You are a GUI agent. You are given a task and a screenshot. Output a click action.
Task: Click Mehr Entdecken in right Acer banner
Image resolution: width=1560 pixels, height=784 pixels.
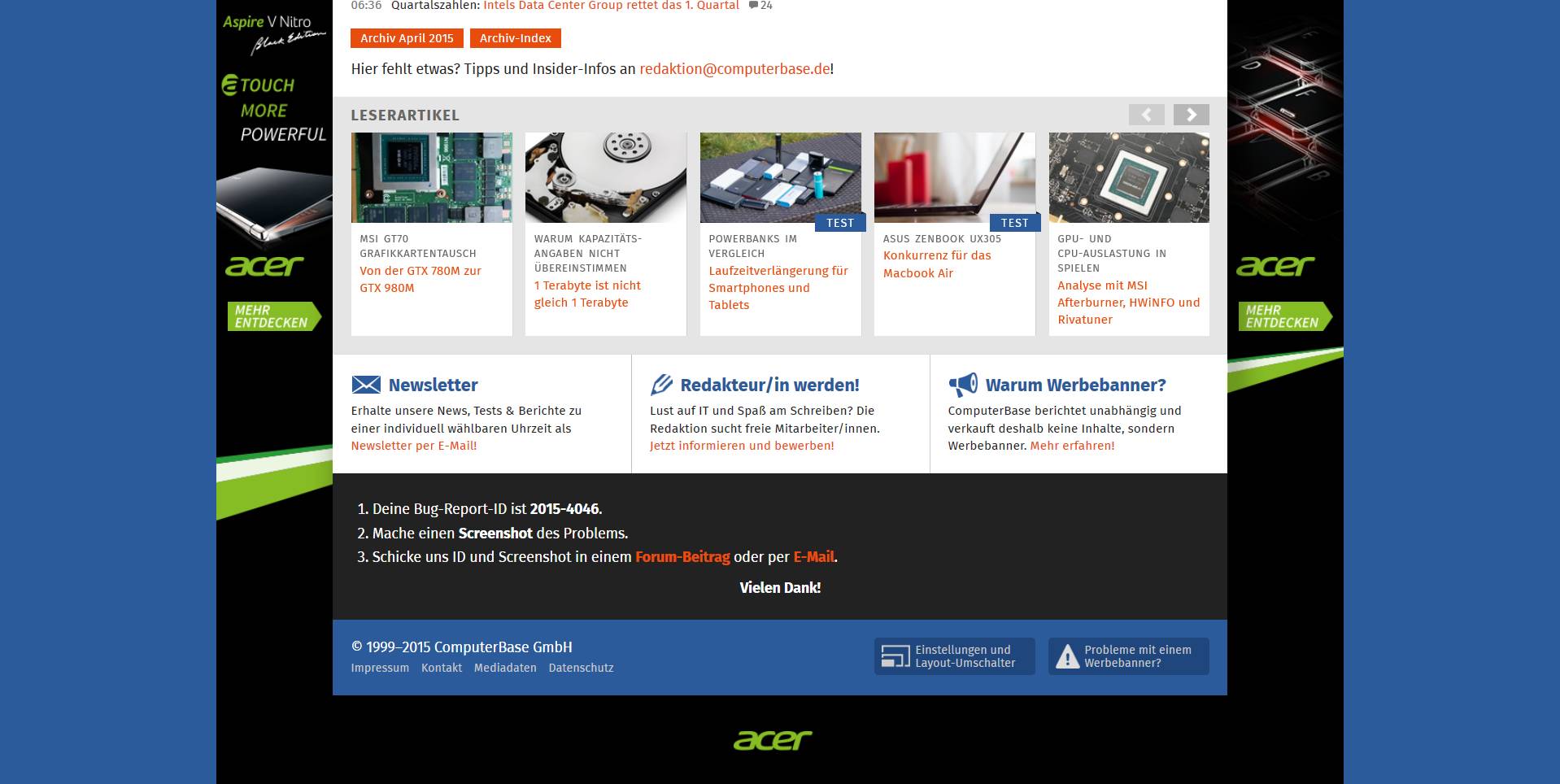pos(1285,316)
